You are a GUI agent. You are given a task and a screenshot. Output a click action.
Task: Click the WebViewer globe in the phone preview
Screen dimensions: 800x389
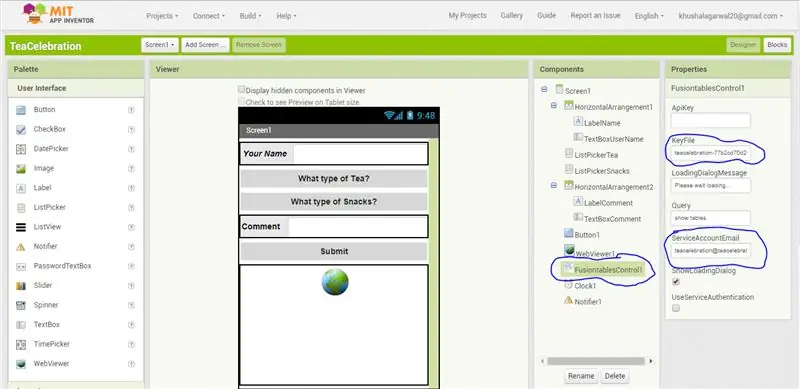(x=335, y=282)
